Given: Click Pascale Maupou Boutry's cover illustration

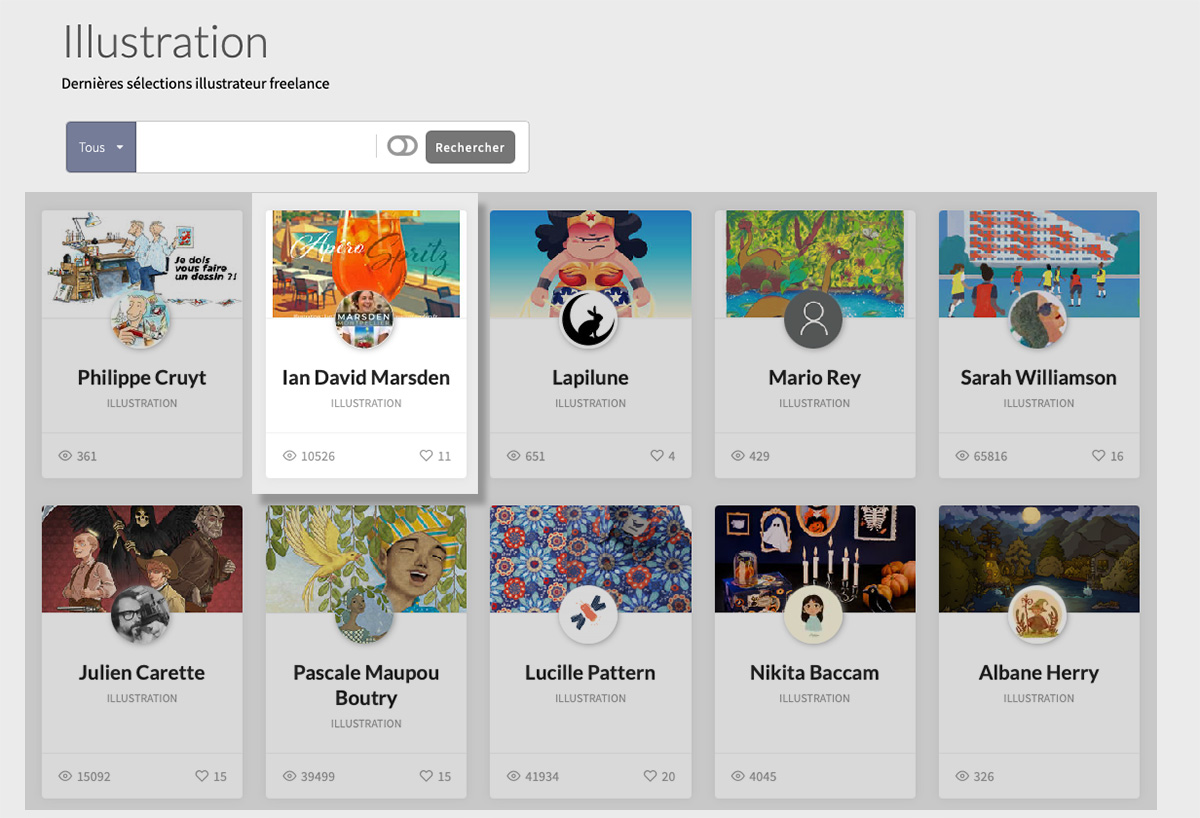Looking at the screenshot, I should click(366, 545).
